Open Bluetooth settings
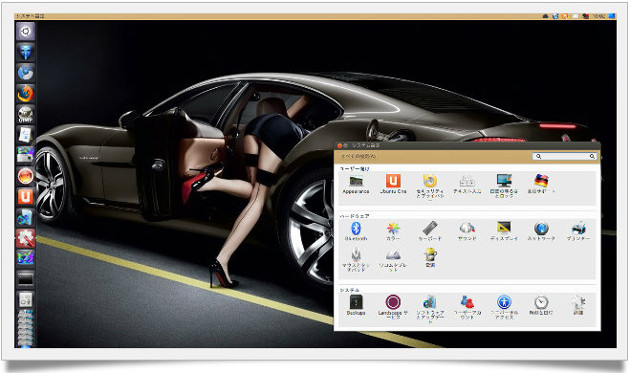The height and width of the screenshot is (373, 630). pyautogui.click(x=356, y=232)
